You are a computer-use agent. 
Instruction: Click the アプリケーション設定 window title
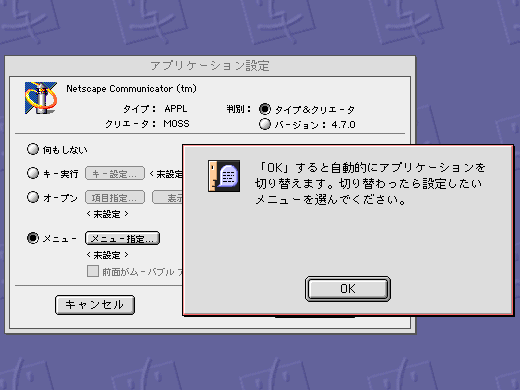[x=210, y=66]
